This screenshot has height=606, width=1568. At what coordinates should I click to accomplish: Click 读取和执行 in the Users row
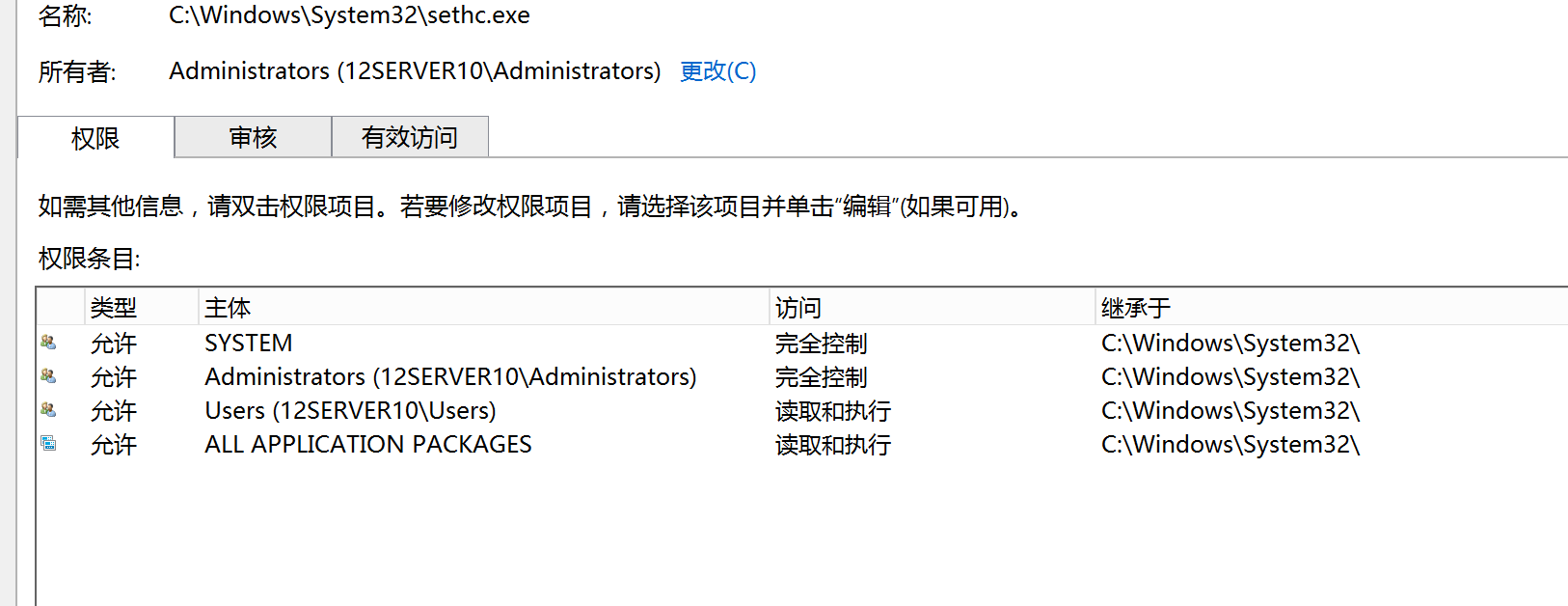pyautogui.click(x=832, y=411)
